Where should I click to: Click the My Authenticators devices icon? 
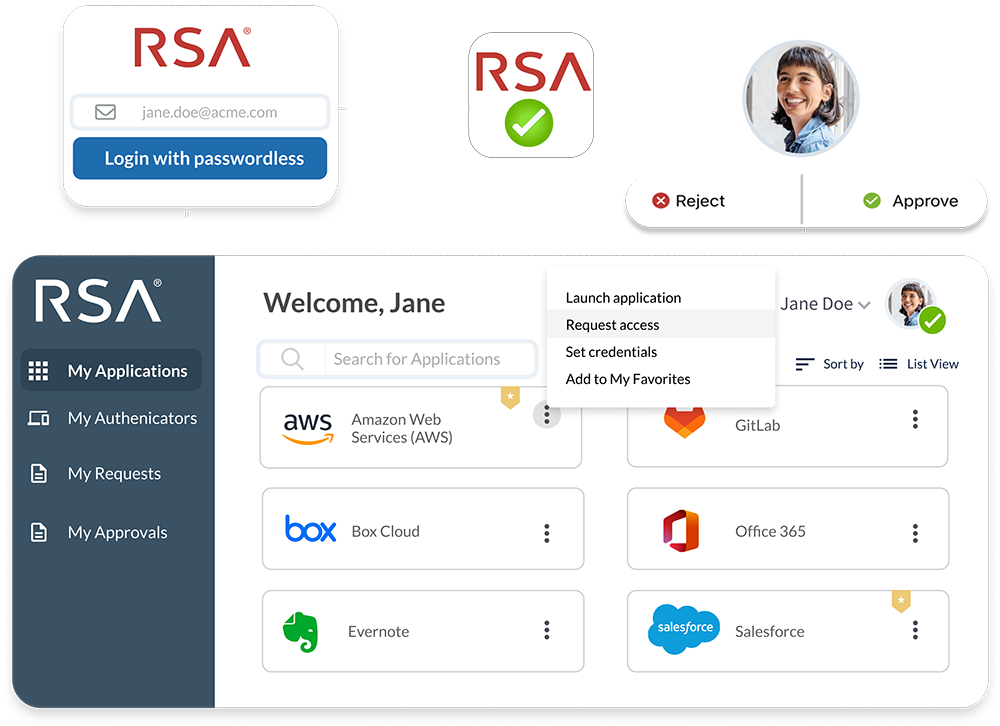click(38, 419)
